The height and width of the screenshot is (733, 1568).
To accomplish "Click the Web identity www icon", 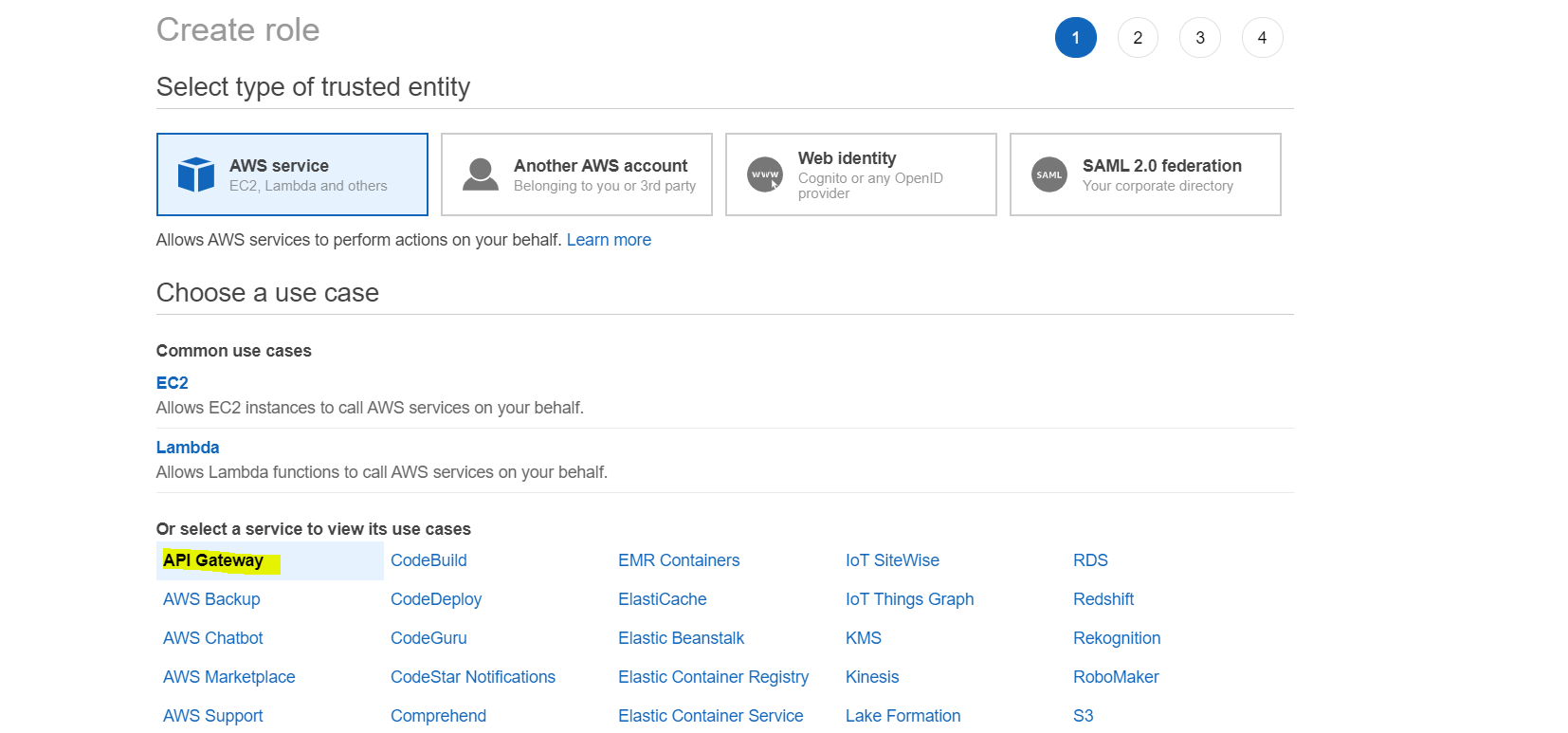I will coord(765,174).
